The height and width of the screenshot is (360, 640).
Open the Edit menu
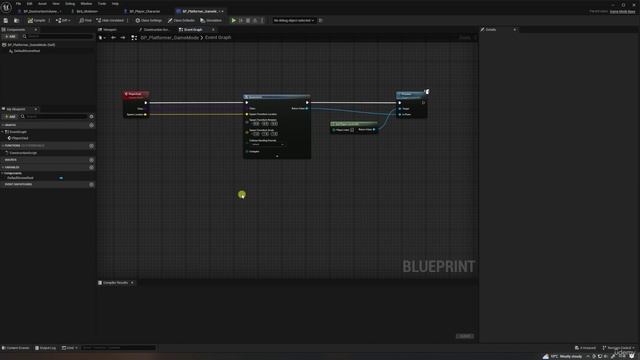point(29,4)
